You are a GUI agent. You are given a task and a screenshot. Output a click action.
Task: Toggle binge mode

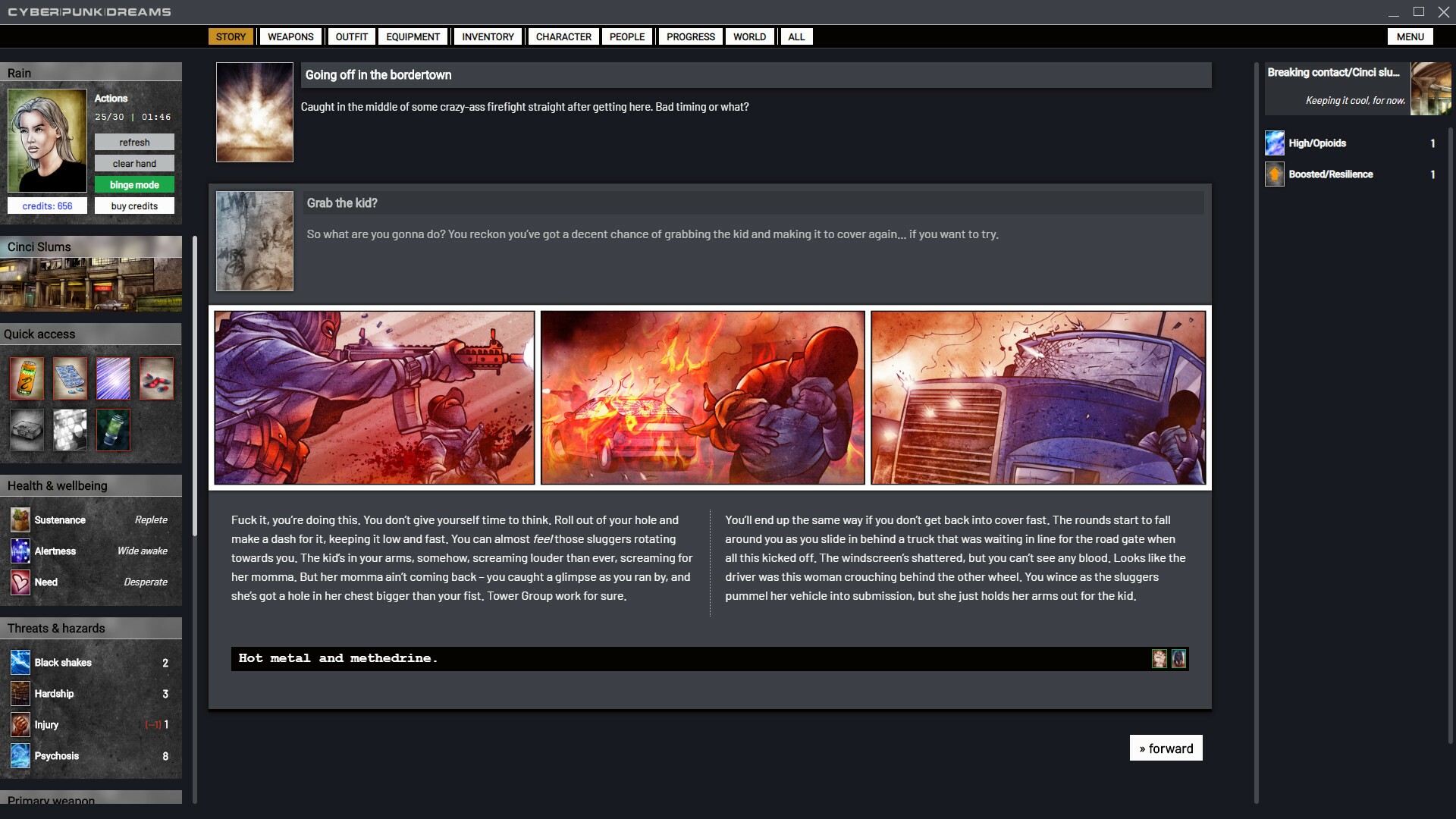pos(134,185)
